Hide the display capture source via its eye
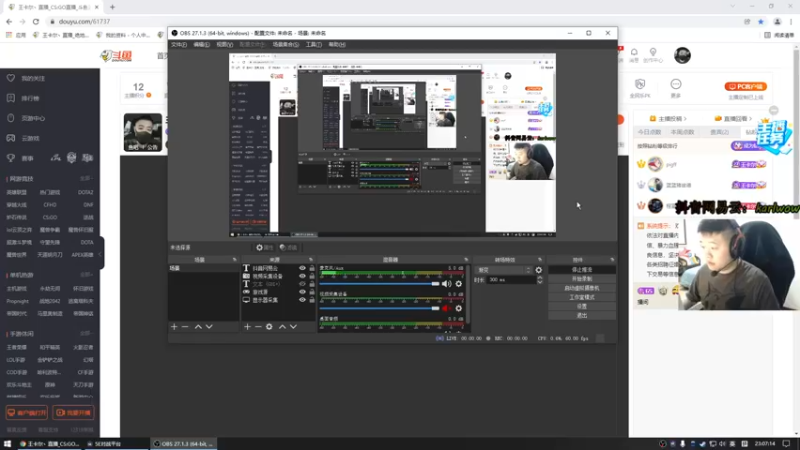Image resolution: width=800 pixels, height=450 pixels. 302,300
